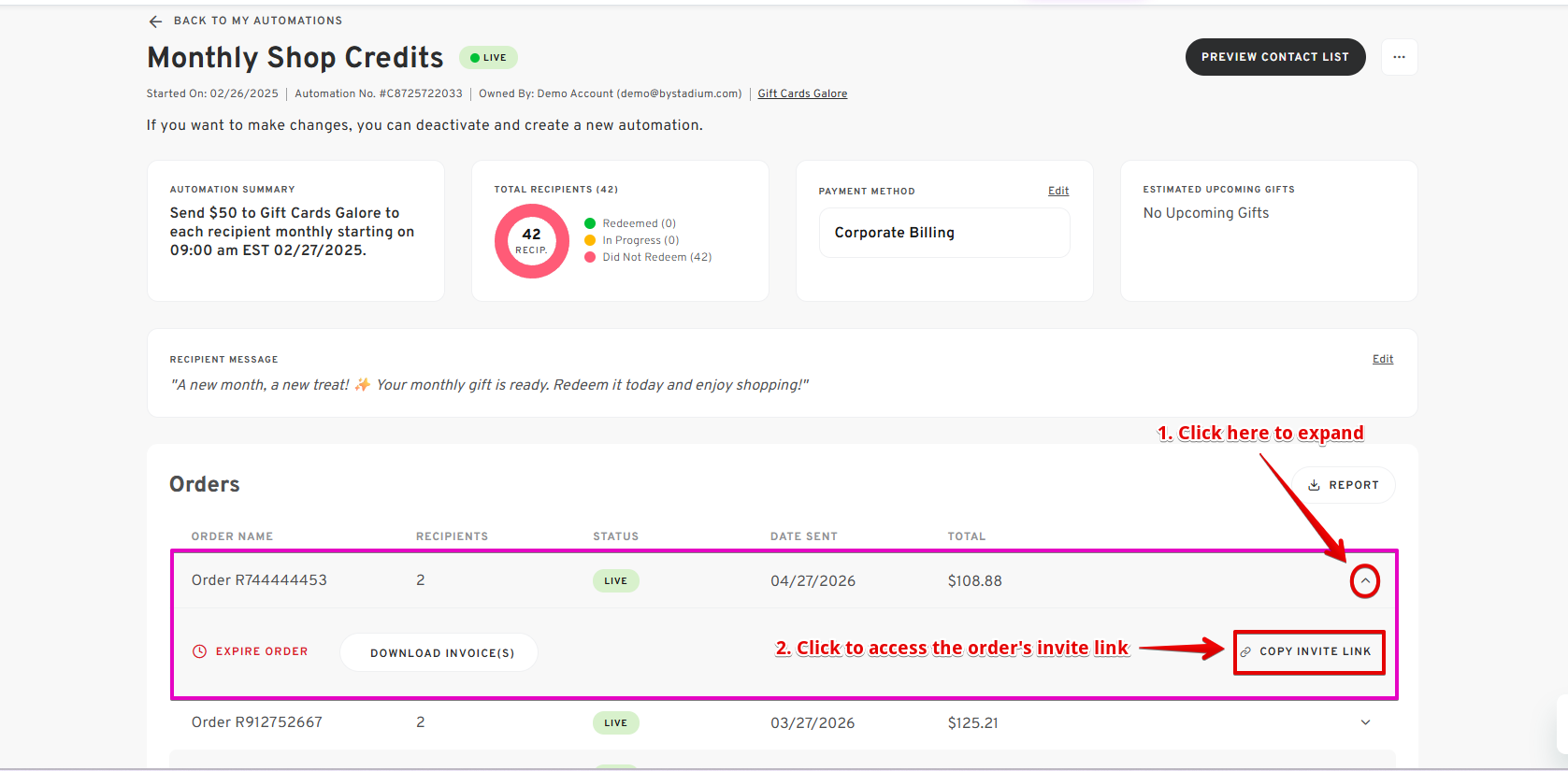
Task: Download the orders report
Action: point(1344,485)
